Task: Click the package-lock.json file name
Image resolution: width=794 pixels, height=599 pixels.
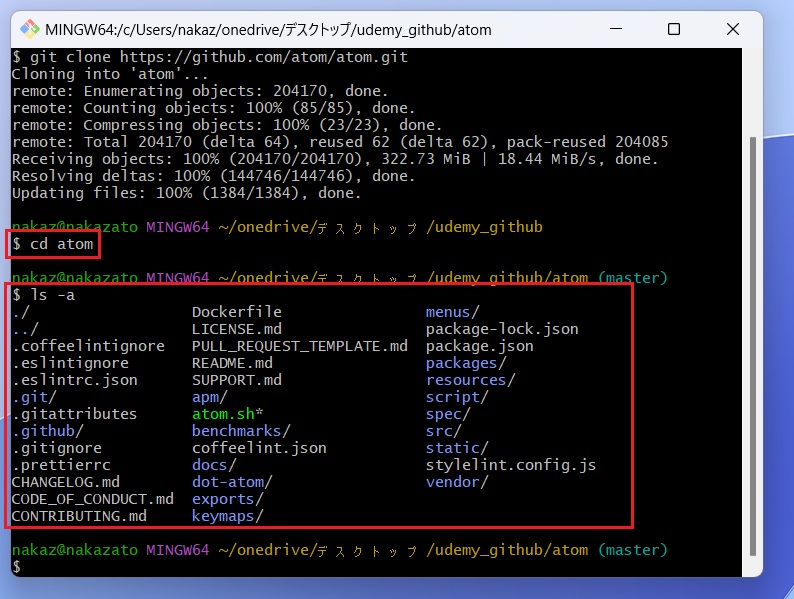Action: tap(502, 329)
